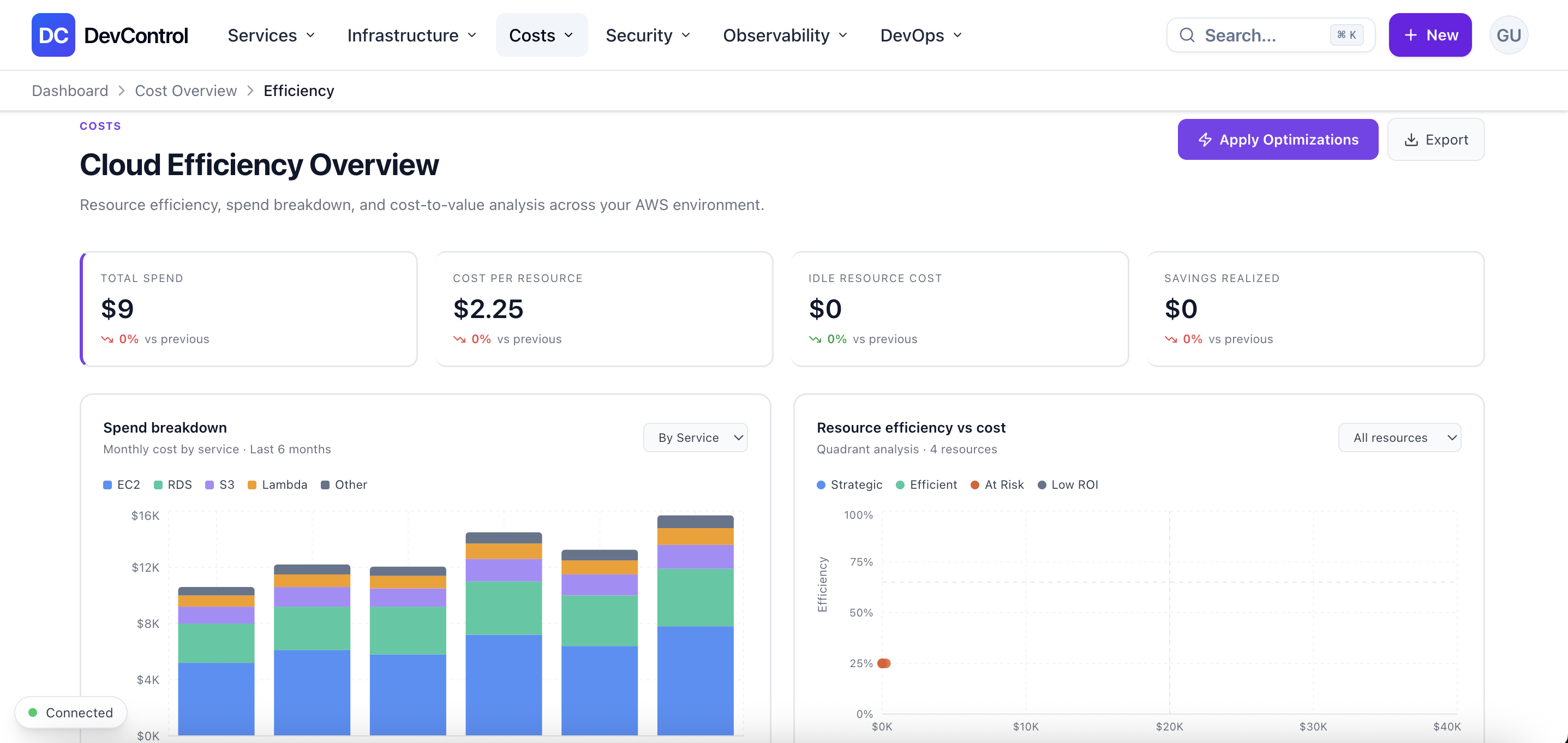
Task: Click the DC DevControl logo icon
Action: (x=53, y=35)
